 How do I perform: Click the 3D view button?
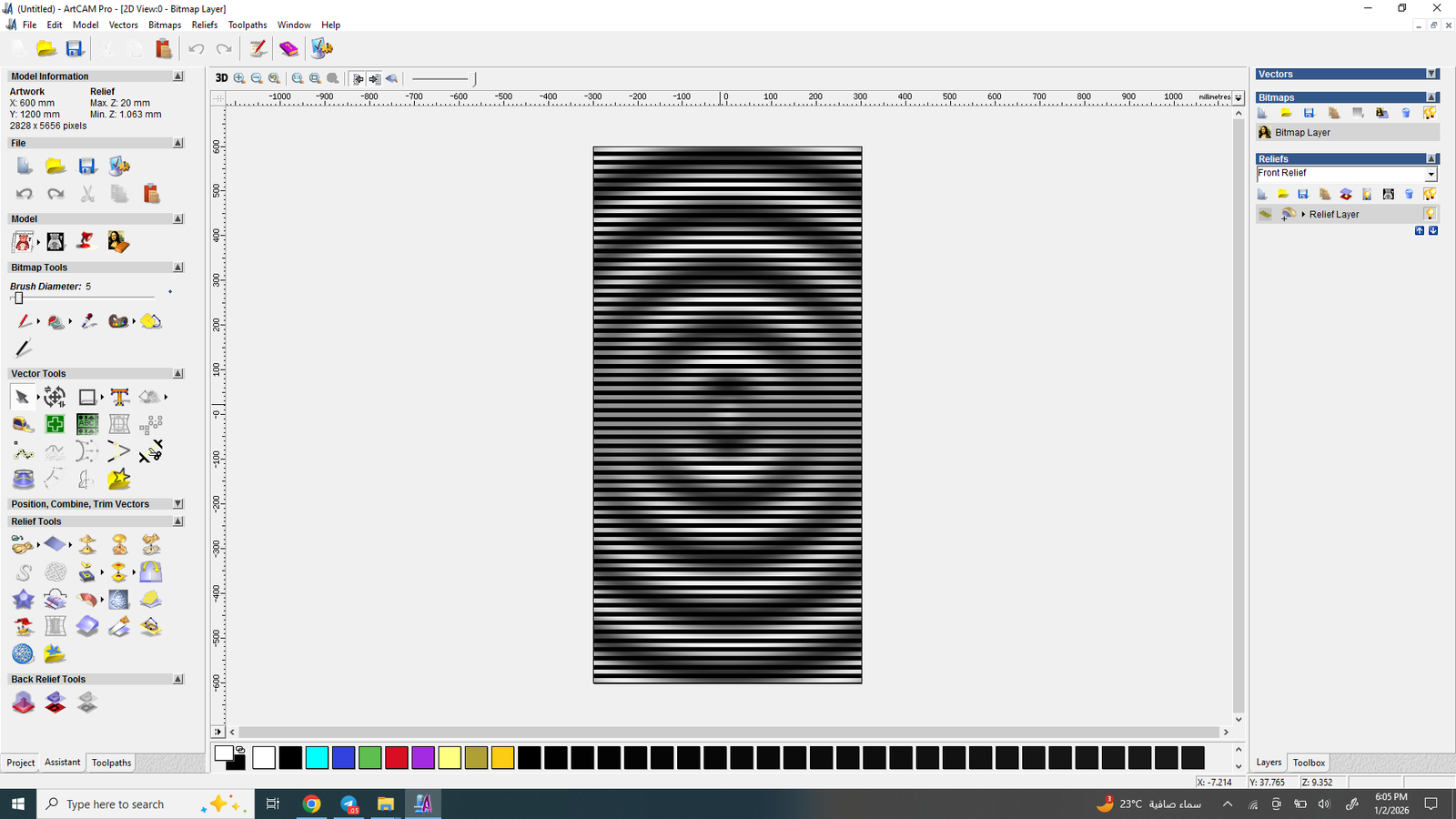(x=221, y=78)
